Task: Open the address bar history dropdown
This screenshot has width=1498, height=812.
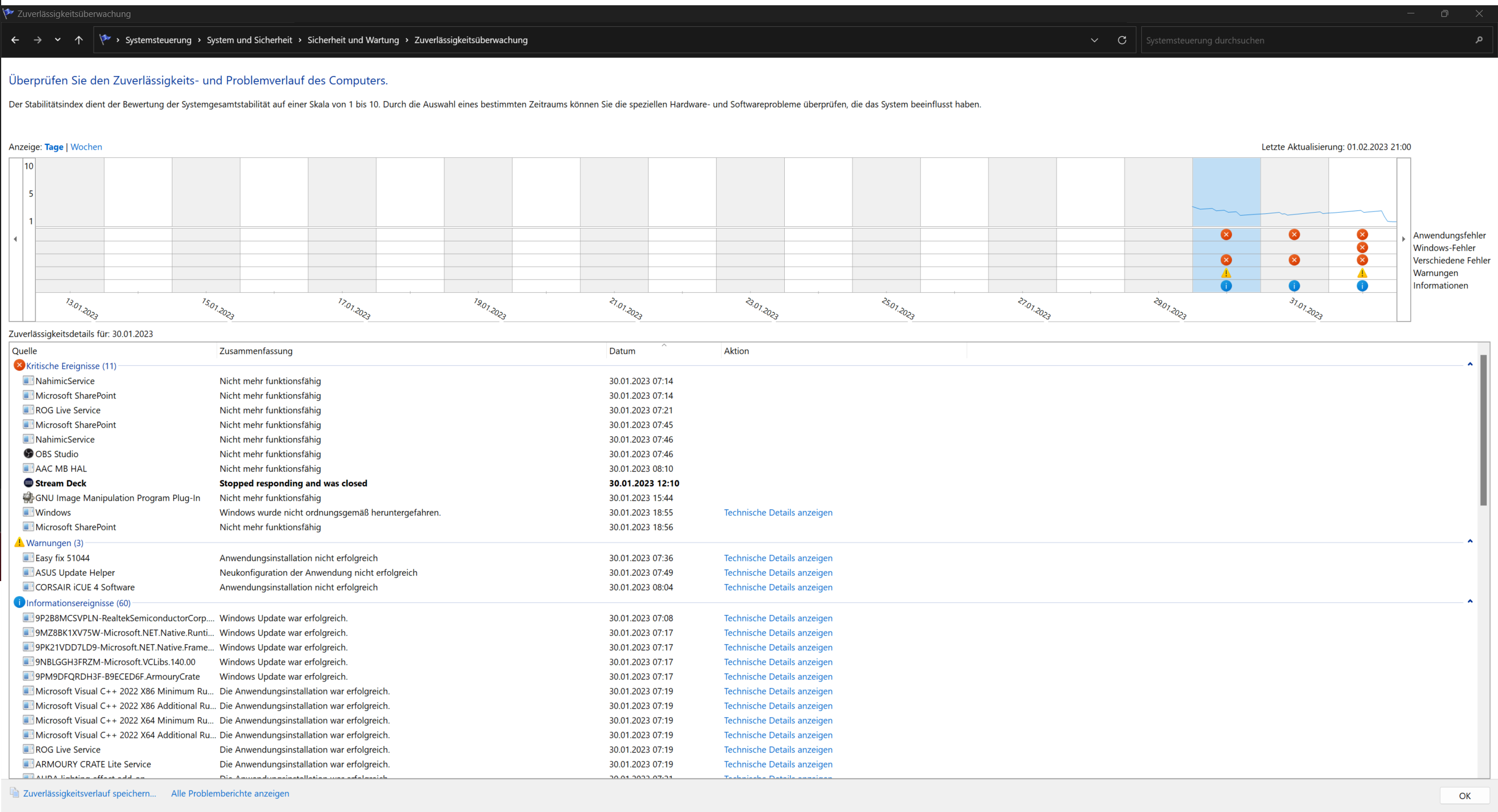Action: click(x=1094, y=40)
